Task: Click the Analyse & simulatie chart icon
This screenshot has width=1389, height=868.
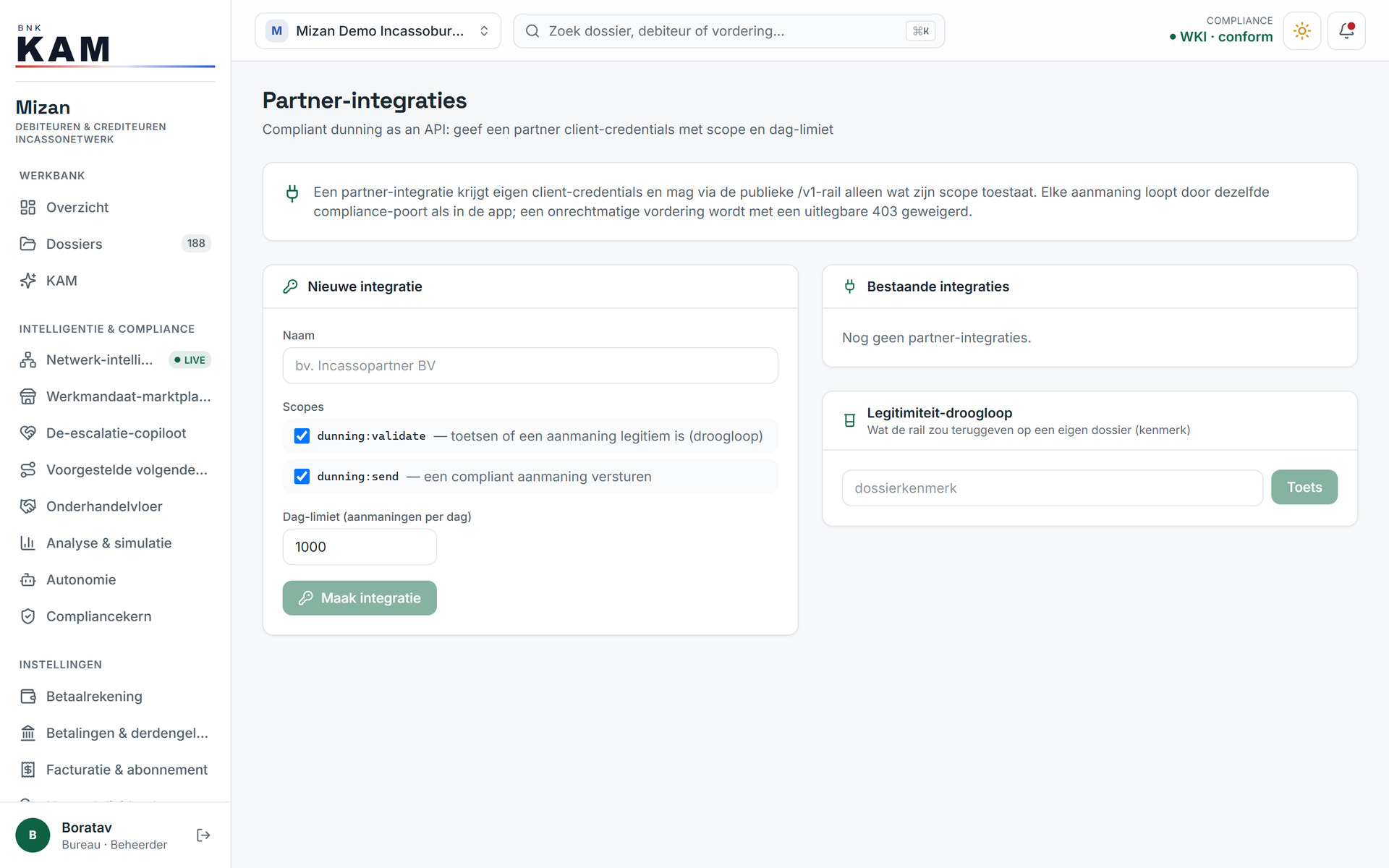Action: 27,543
